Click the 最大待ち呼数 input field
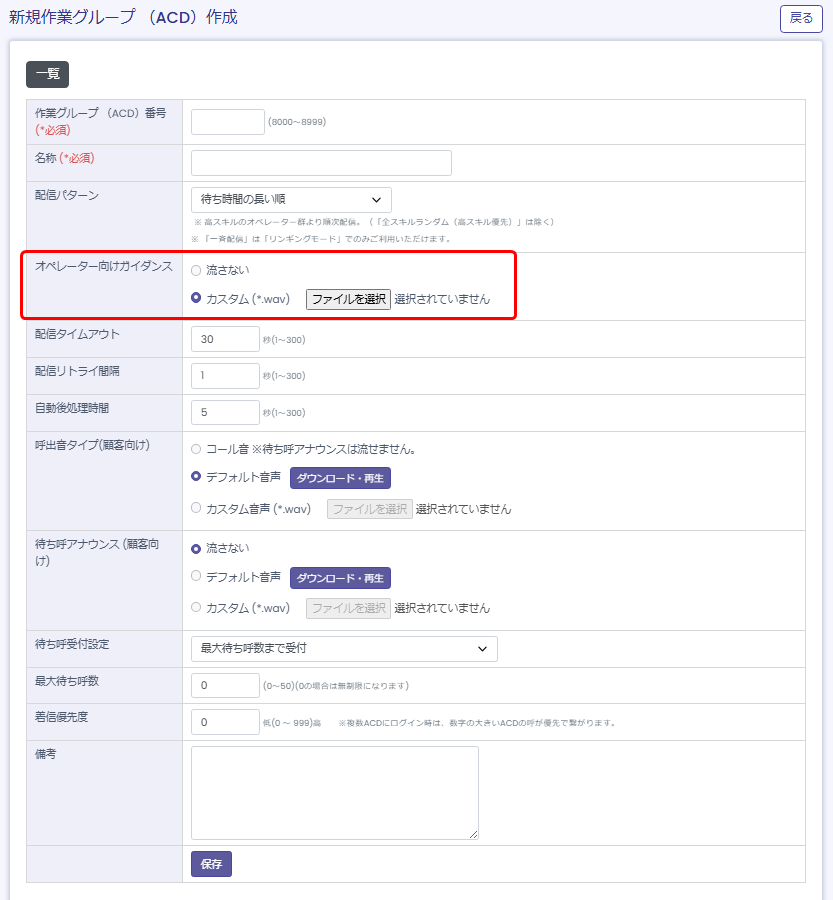 point(225,685)
